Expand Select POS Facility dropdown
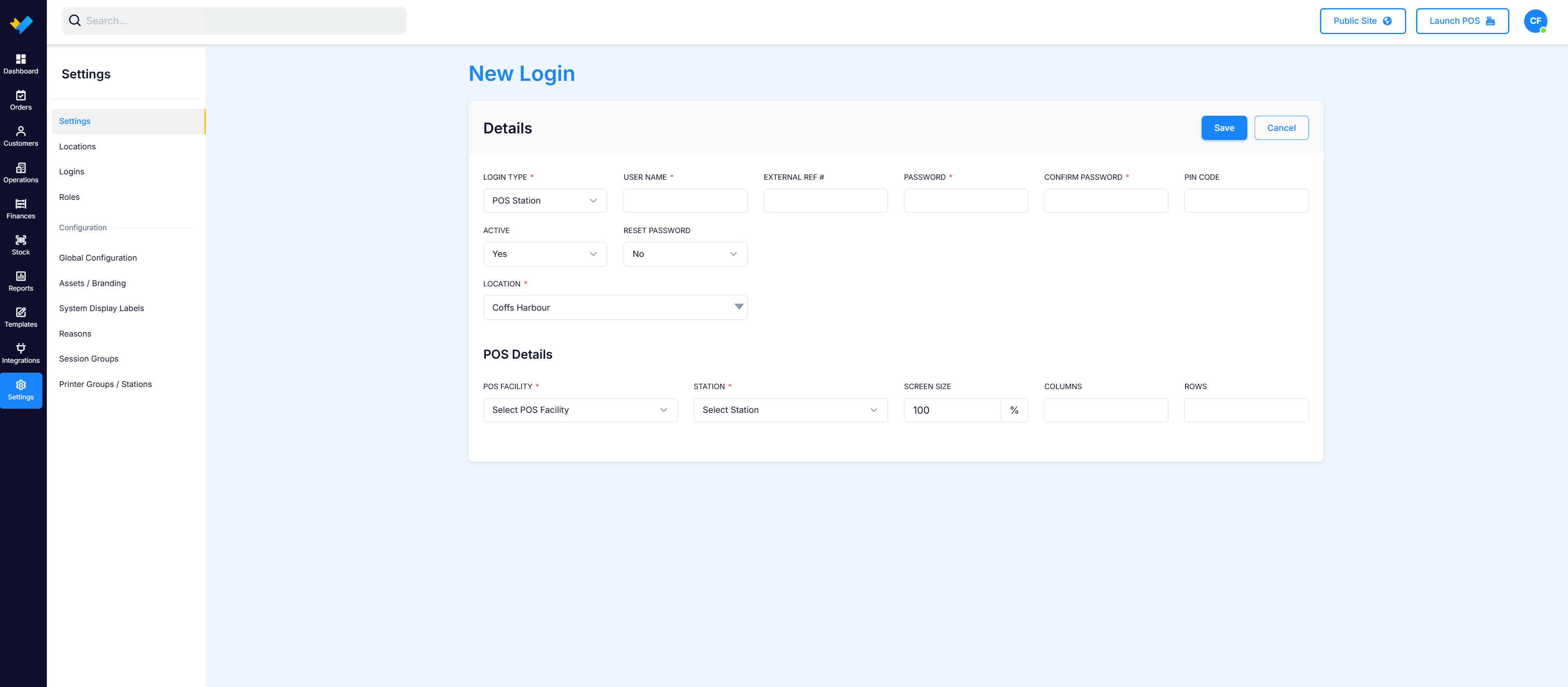The width and height of the screenshot is (1568, 687). pyautogui.click(x=580, y=410)
